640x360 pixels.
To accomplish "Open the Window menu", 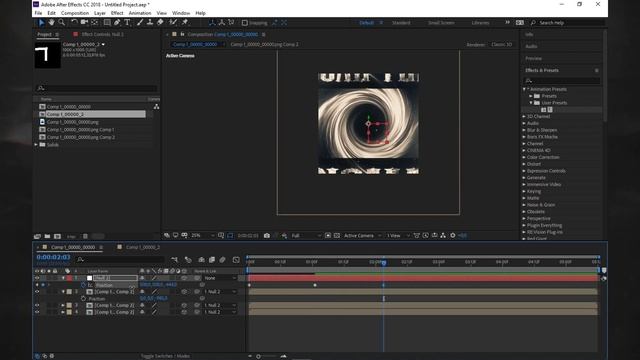I will [x=181, y=13].
